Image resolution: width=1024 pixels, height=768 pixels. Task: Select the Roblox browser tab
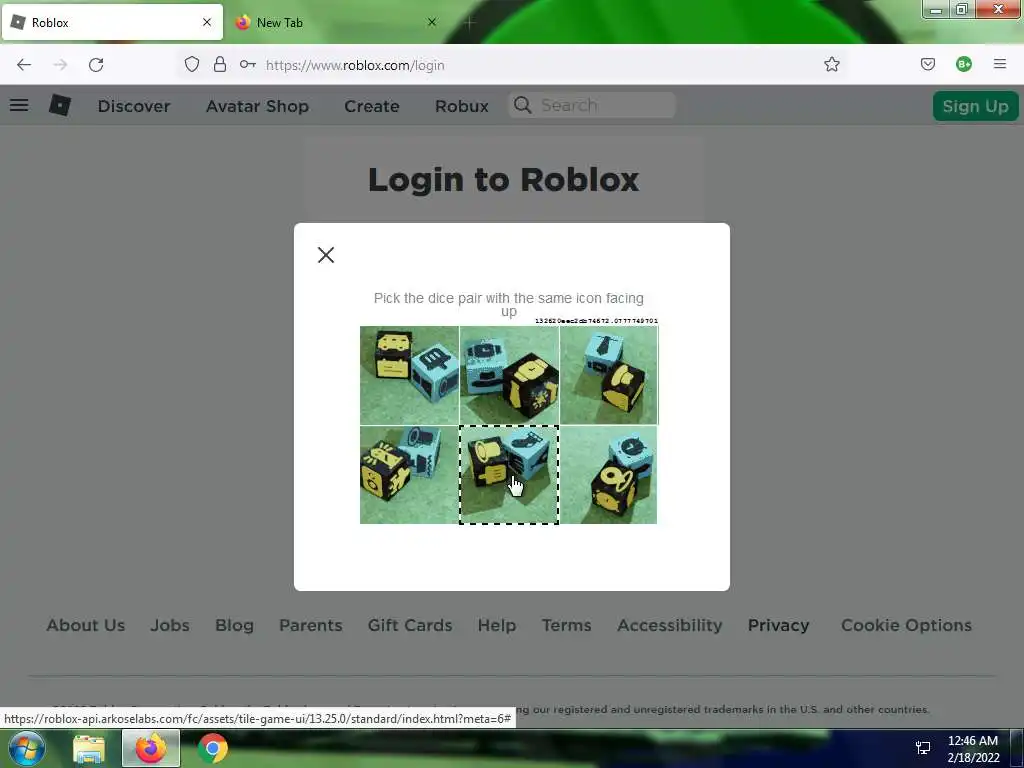pyautogui.click(x=112, y=22)
